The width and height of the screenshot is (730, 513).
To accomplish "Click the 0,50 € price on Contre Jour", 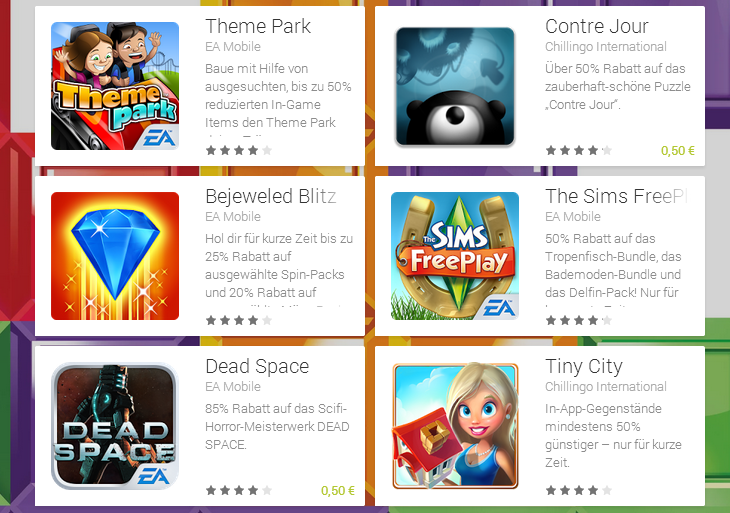I will (678, 151).
